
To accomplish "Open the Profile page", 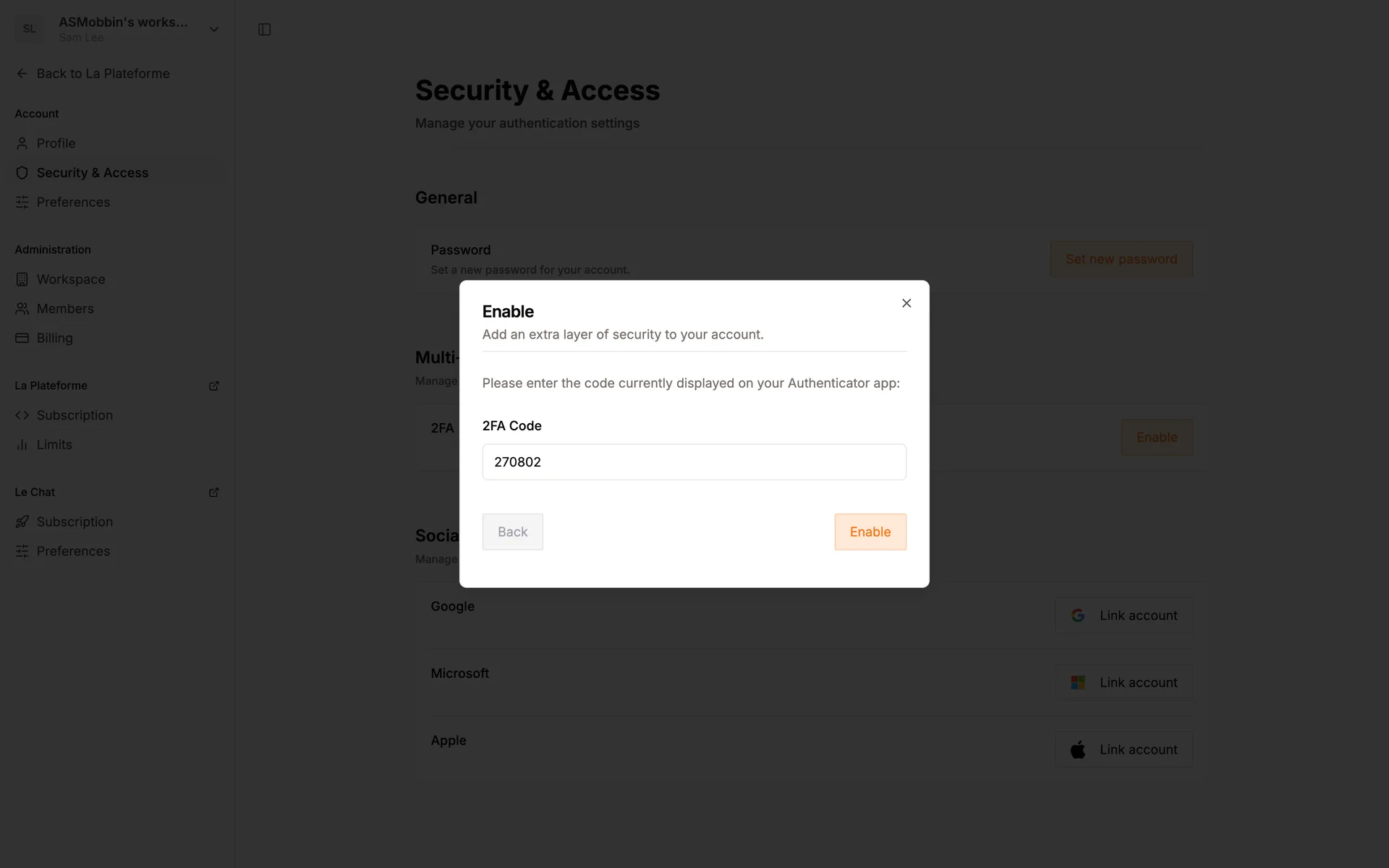I will pos(56,143).
